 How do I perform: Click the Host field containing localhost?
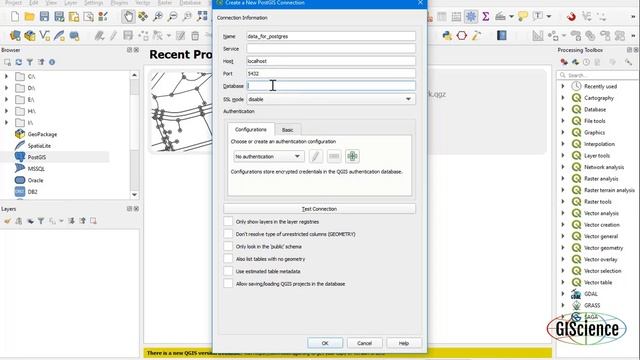pyautogui.click(x=331, y=61)
